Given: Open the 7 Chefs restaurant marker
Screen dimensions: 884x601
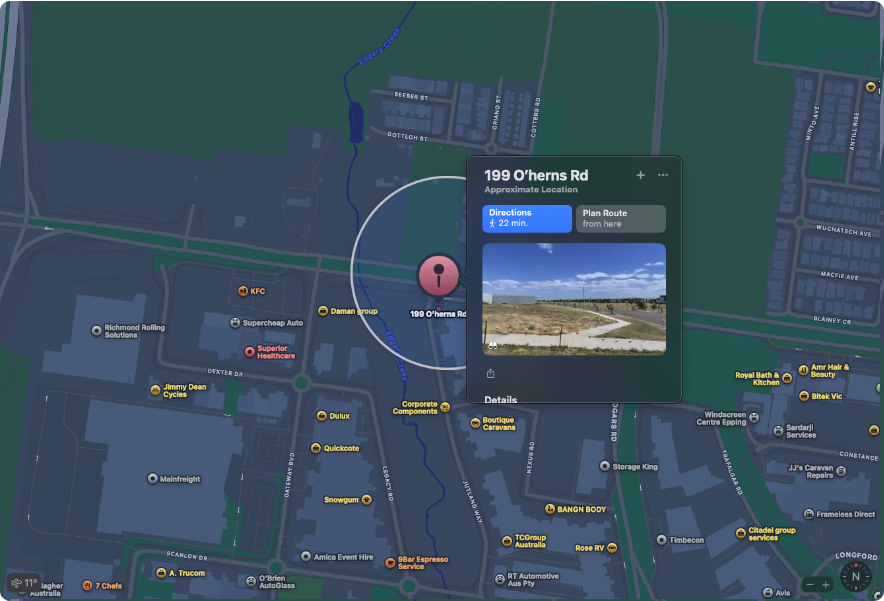Looking at the screenshot, I should coord(87,585).
